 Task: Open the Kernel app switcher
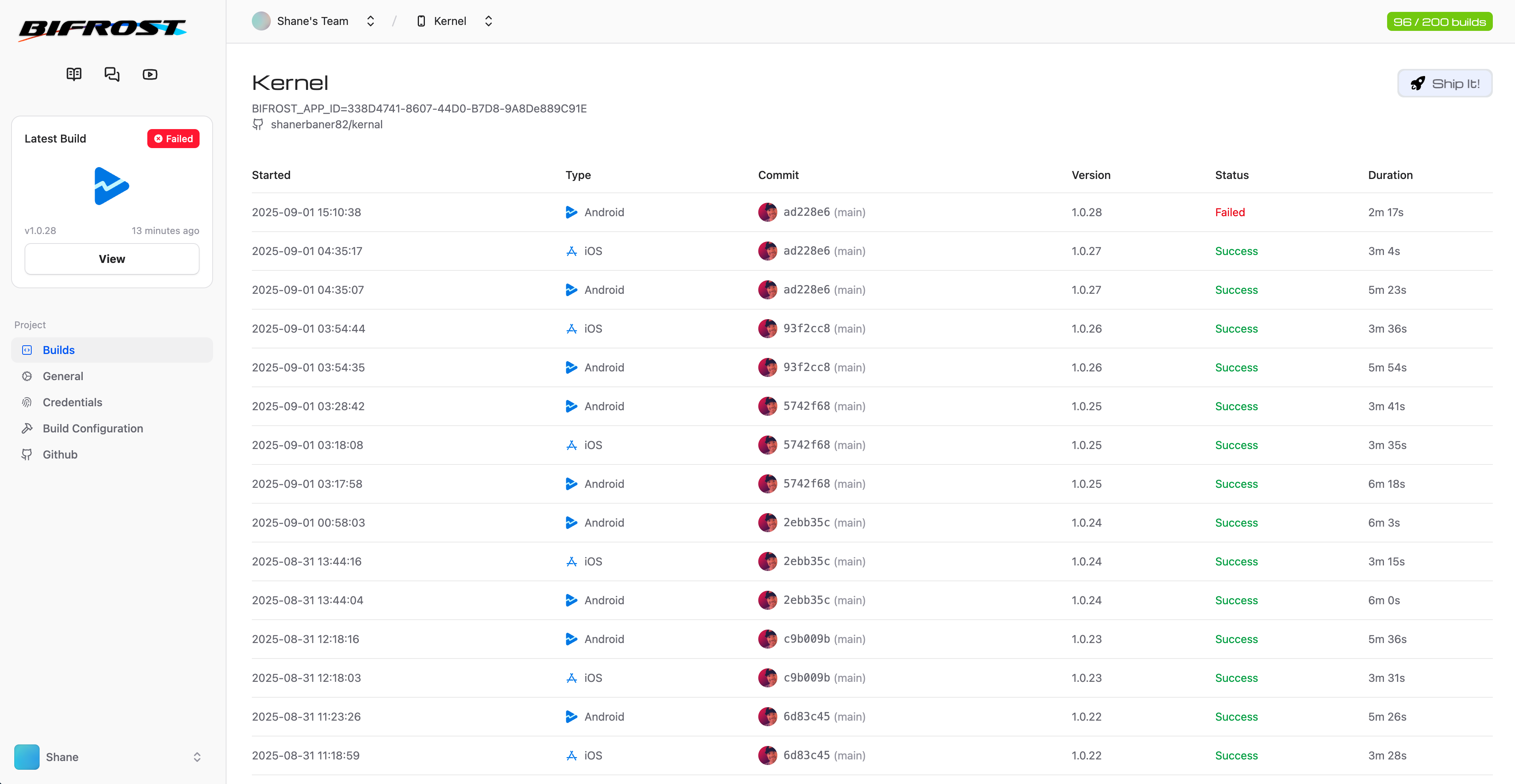click(488, 21)
